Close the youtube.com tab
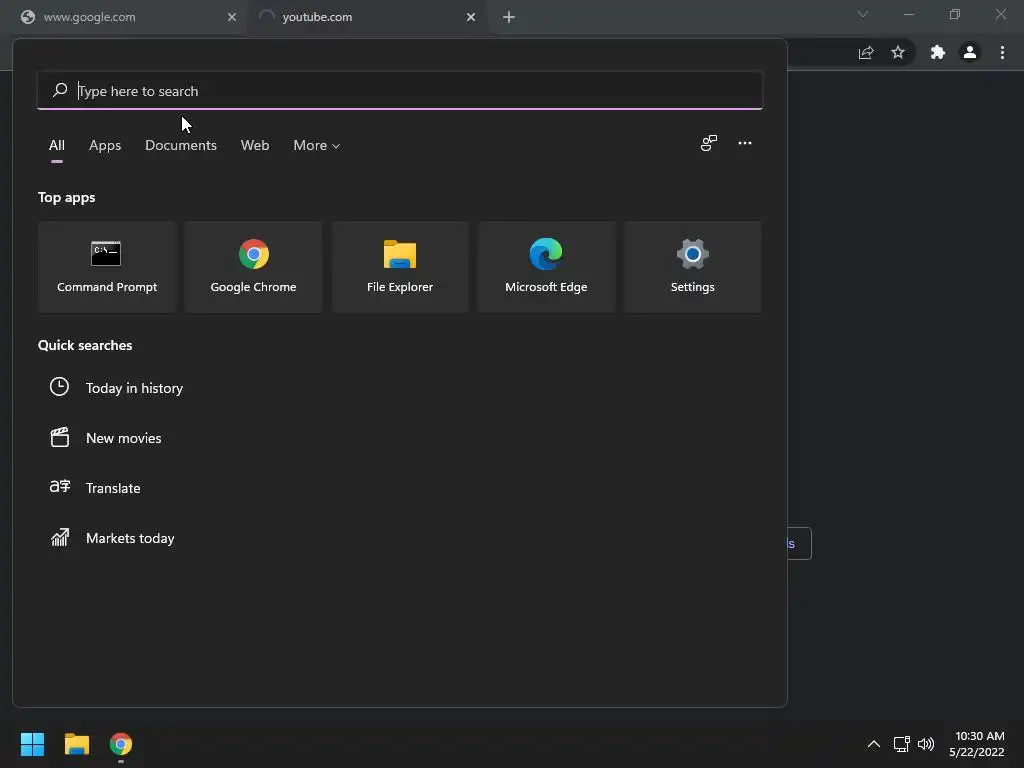Viewport: 1024px width, 768px height. pos(471,17)
